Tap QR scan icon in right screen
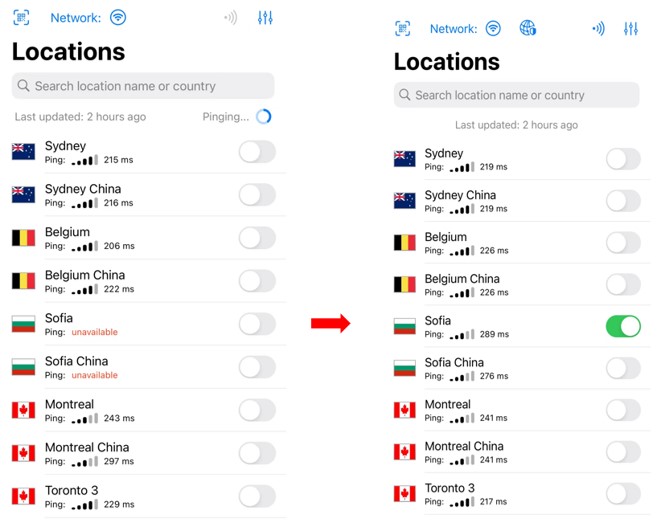Screen dimensions: 657x523 pyautogui.click(x=403, y=28)
